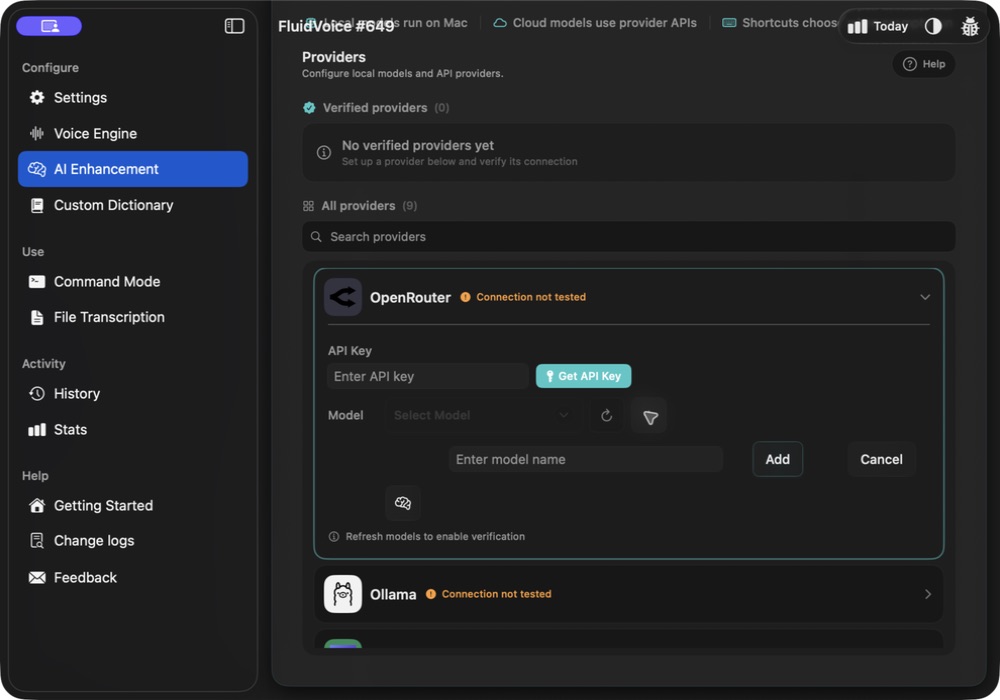
Task: Open File Transcription
Action: pos(133,317)
